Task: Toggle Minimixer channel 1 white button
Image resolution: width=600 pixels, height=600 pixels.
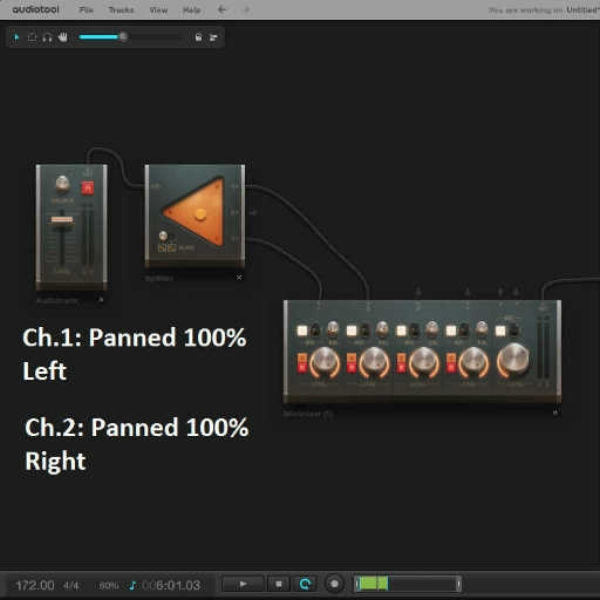Action: pyautogui.click(x=302, y=330)
